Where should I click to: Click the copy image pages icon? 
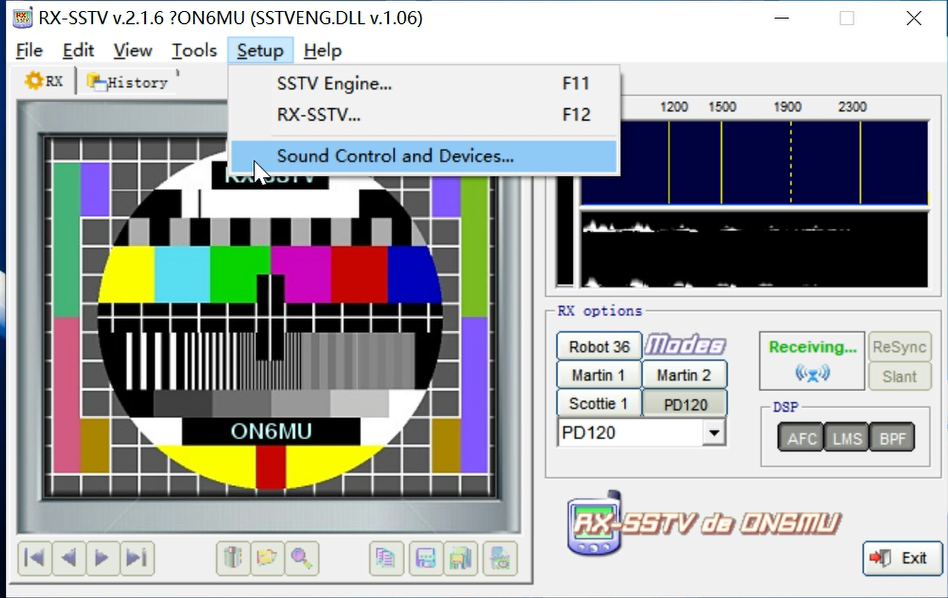point(386,557)
